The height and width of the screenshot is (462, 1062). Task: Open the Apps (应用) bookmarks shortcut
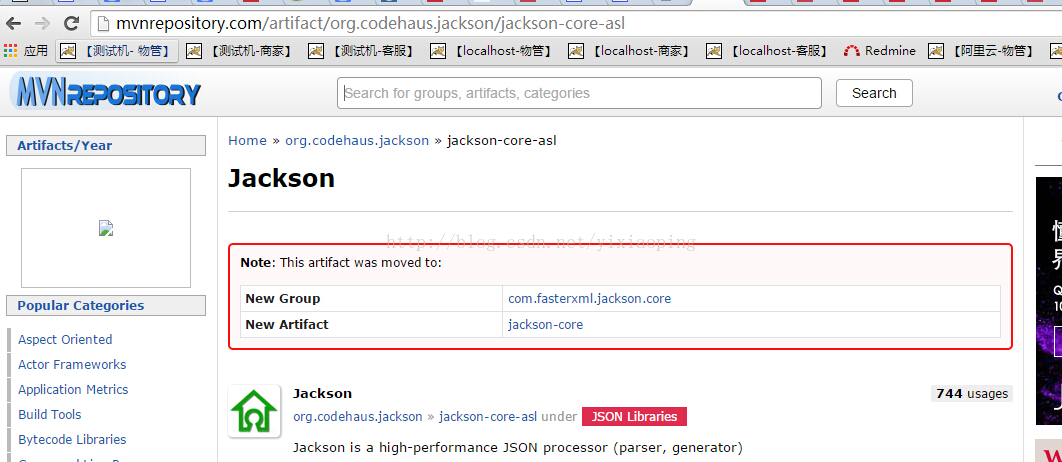pos(26,51)
